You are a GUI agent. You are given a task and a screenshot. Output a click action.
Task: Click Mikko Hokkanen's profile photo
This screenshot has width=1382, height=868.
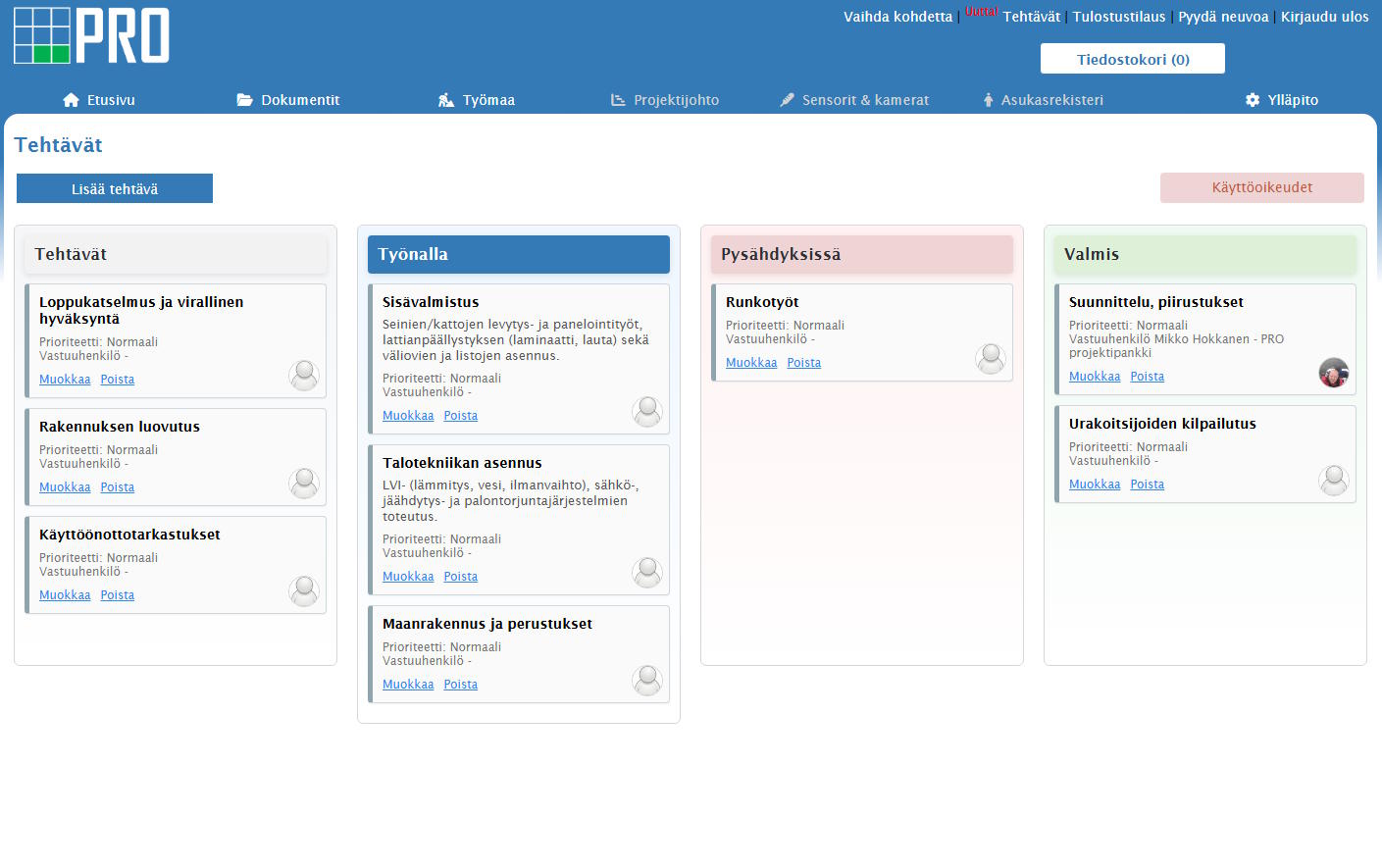click(x=1334, y=373)
